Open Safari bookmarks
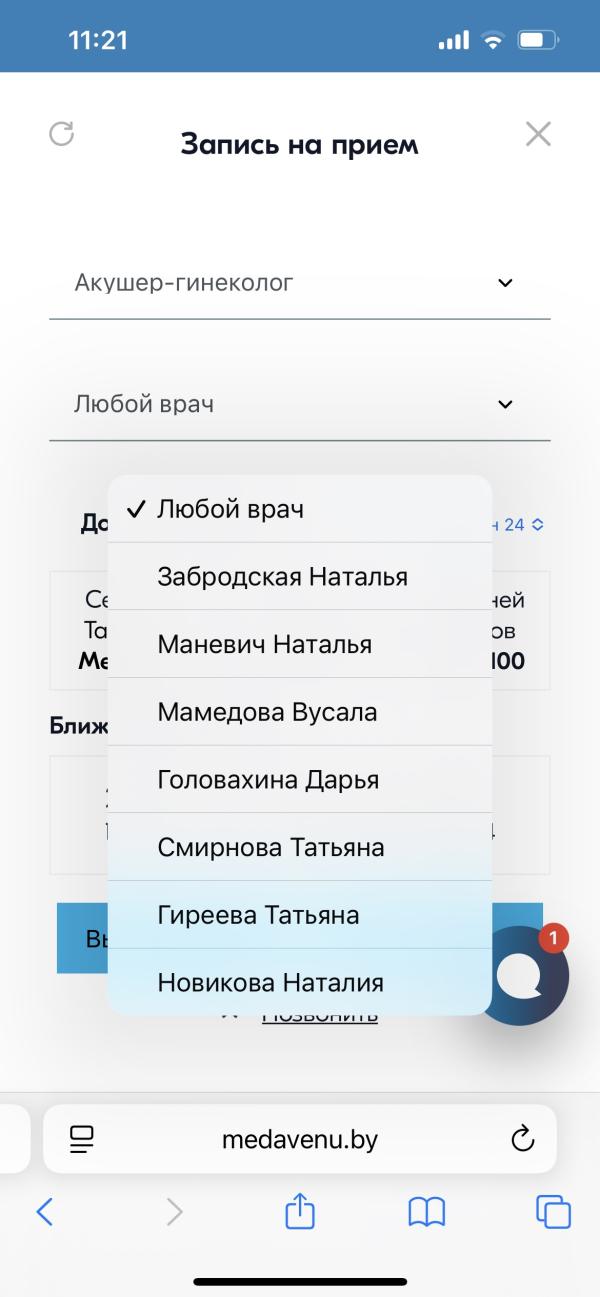600x1297 pixels. 427,1212
